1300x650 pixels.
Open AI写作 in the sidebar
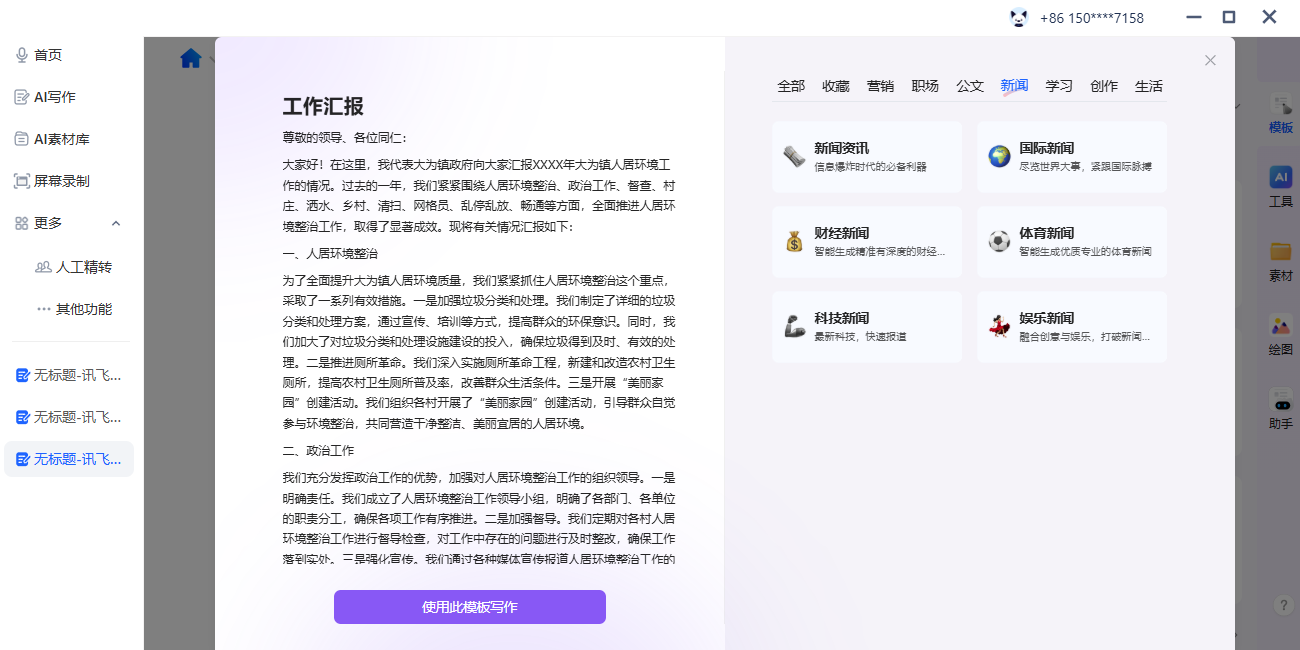[x=54, y=97]
